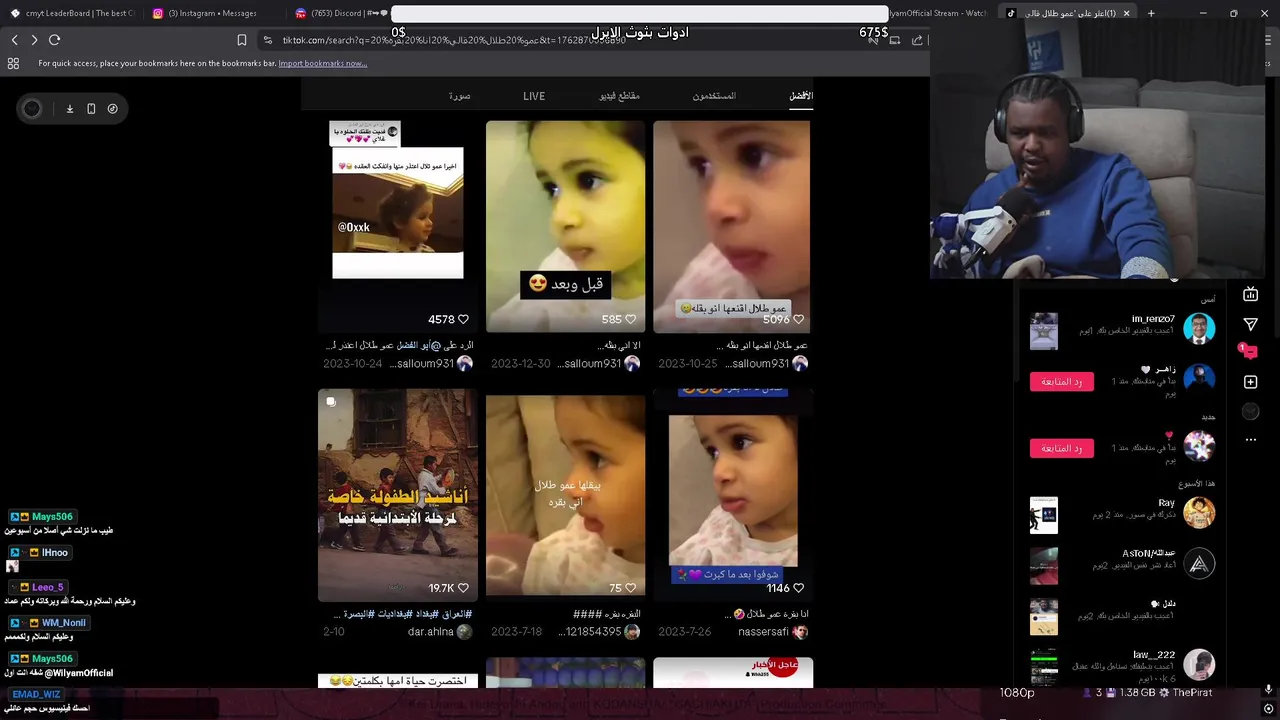Open the video captioned عمو طلال اقنعها
The image size is (1280, 720).
[732, 227]
